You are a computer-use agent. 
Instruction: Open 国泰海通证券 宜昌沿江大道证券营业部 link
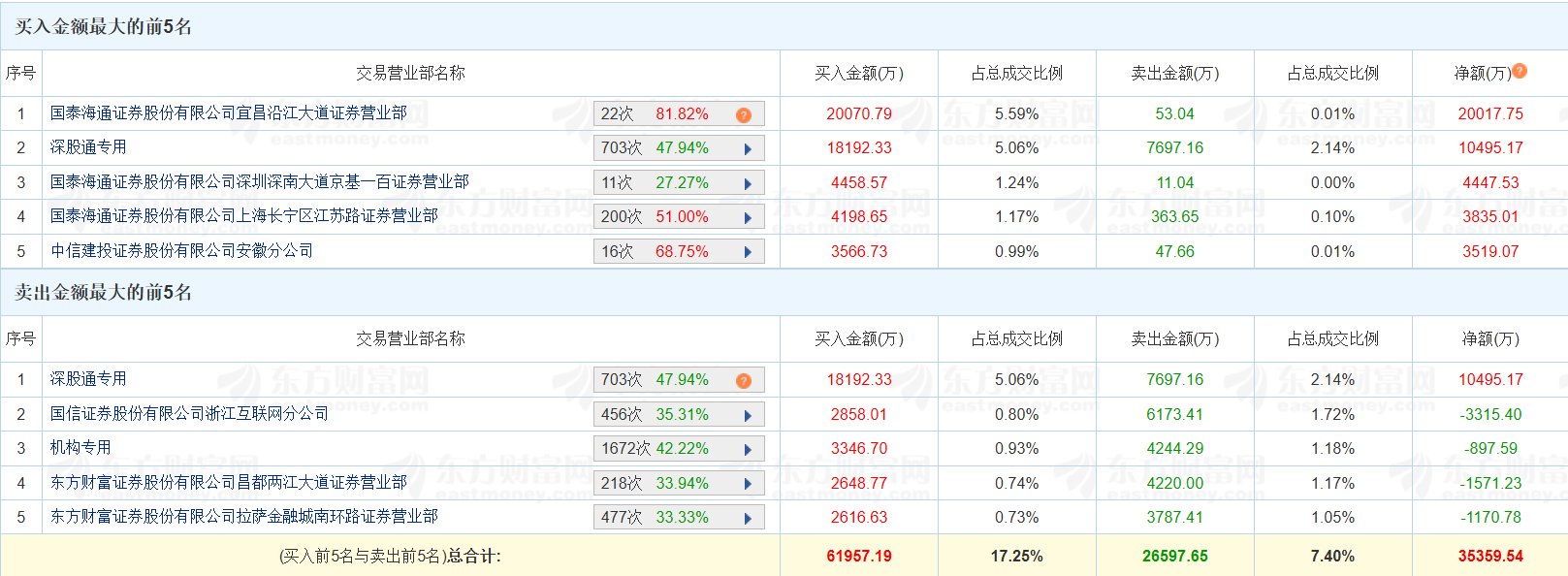point(229,113)
